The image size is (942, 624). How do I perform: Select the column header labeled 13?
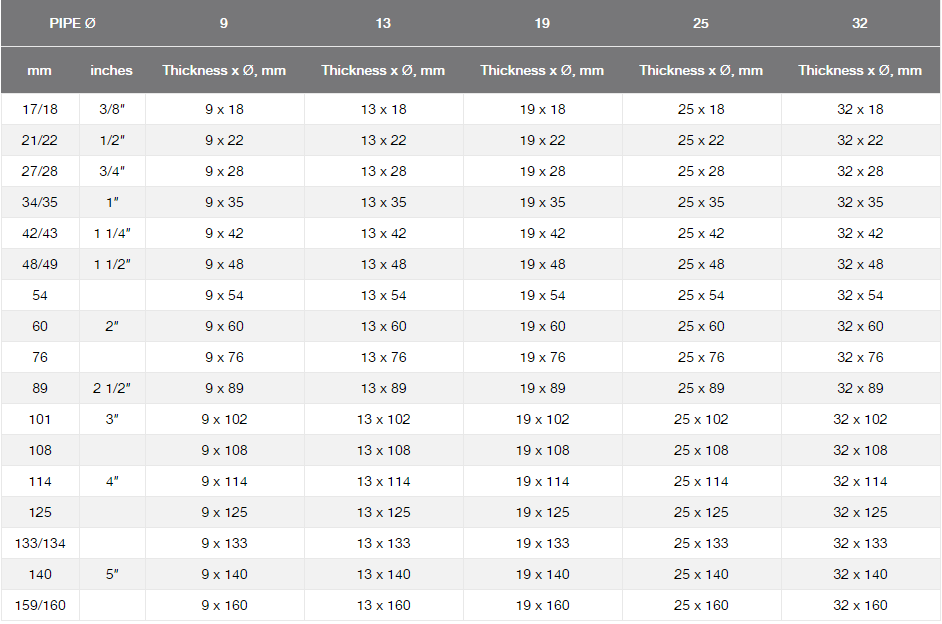[x=383, y=23]
